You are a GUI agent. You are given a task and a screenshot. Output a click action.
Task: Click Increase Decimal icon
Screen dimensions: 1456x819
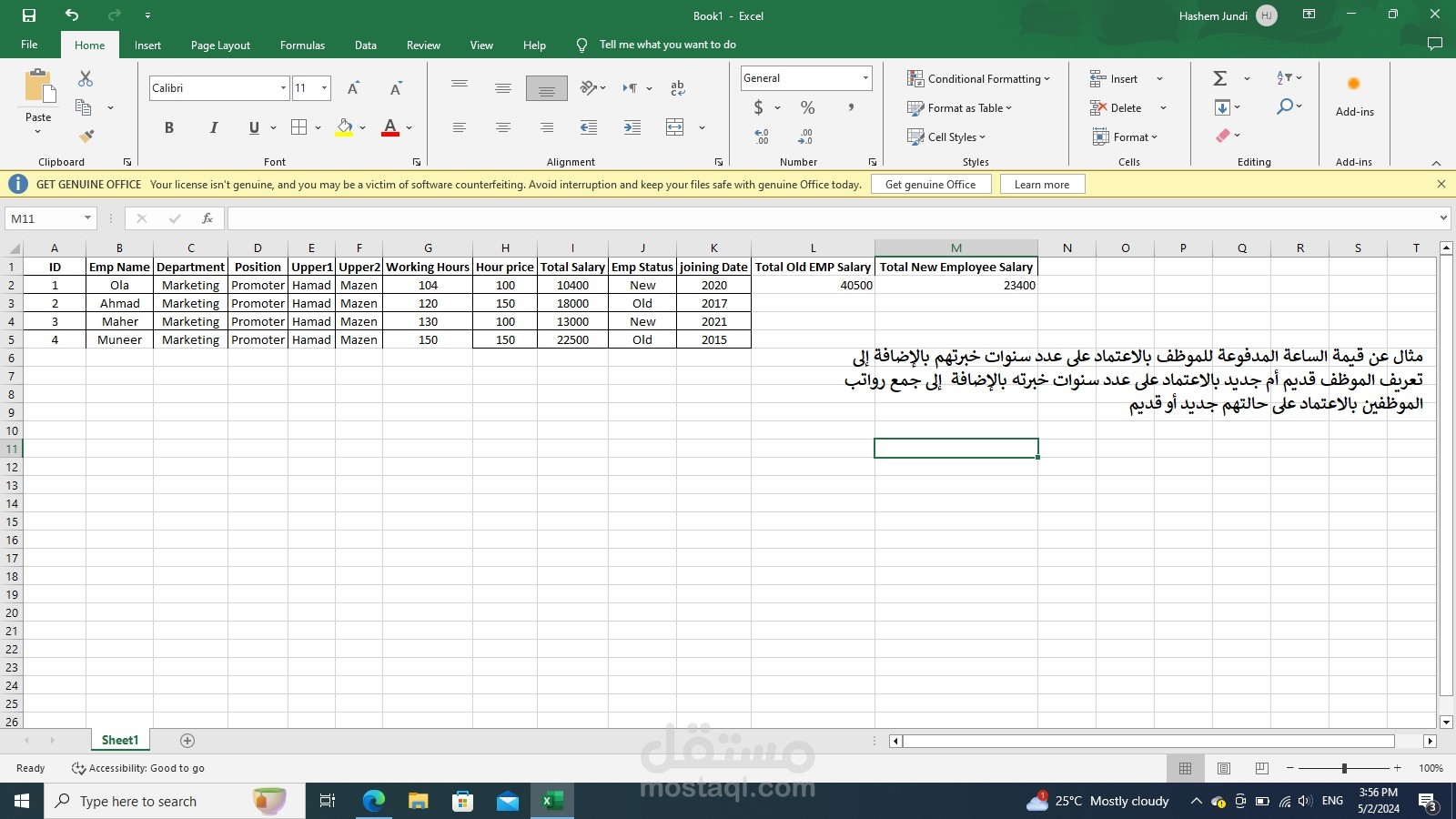[762, 136]
